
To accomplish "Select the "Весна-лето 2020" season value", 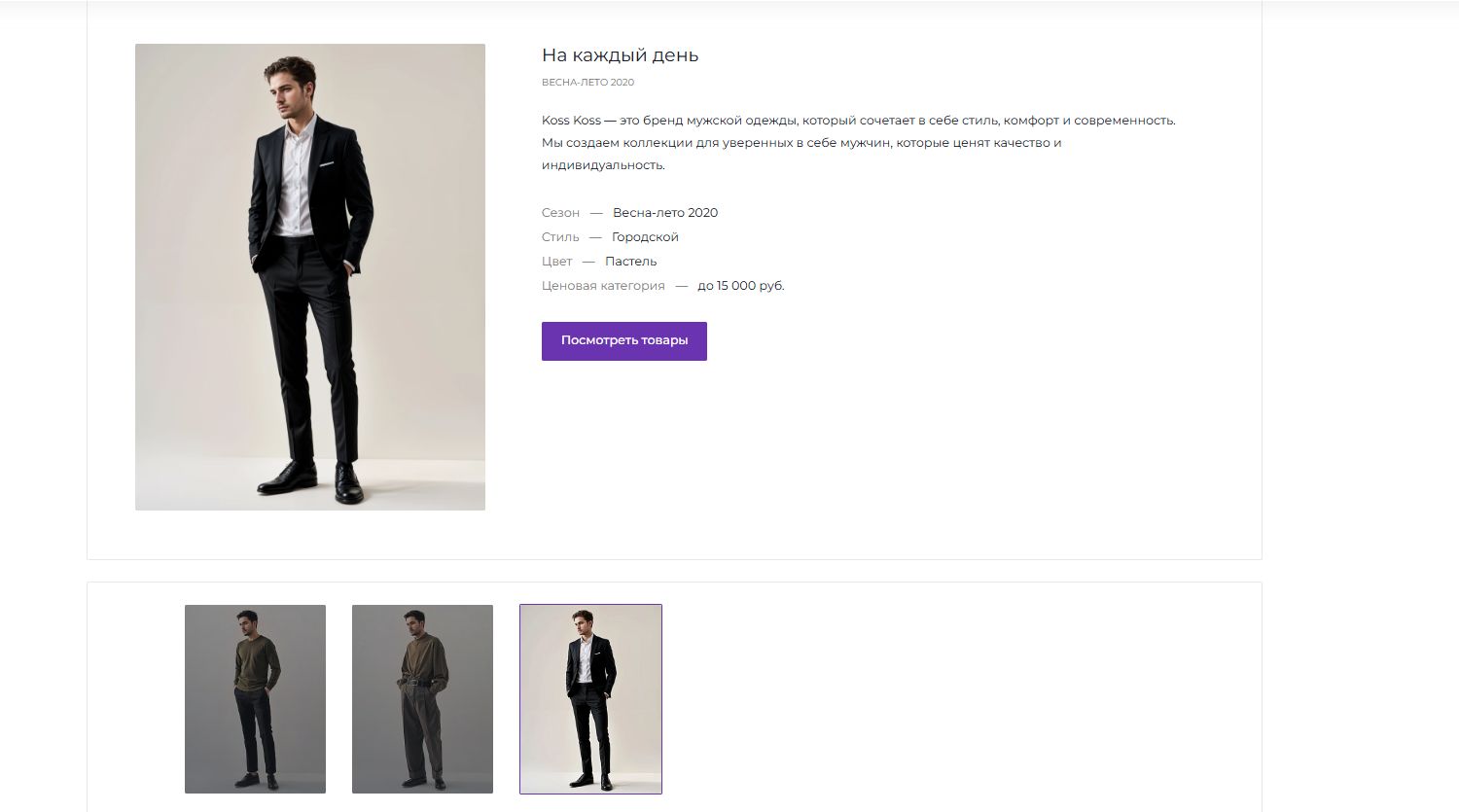I will point(665,213).
